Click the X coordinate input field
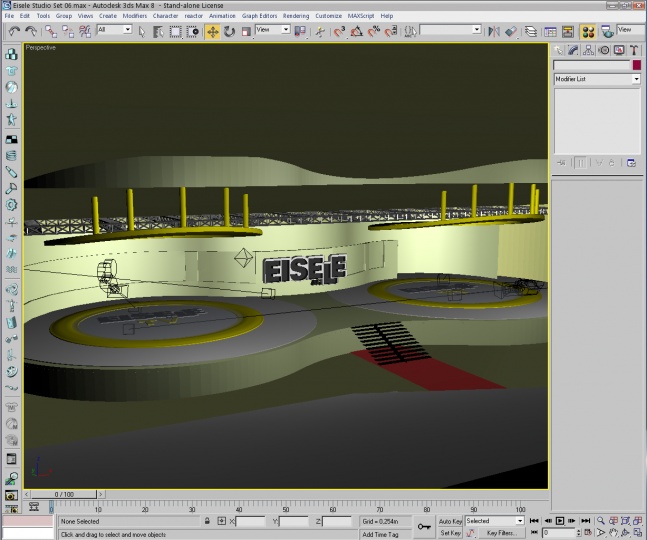This screenshot has width=647, height=540. [x=250, y=521]
